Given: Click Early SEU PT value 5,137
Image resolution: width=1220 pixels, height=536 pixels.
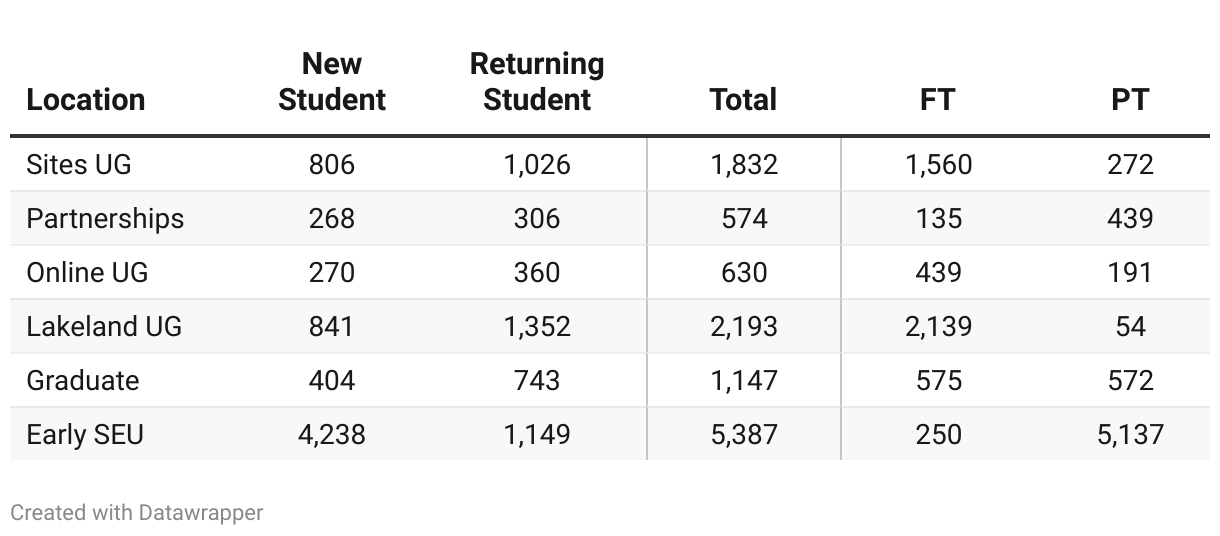Looking at the screenshot, I should 1130,434.
